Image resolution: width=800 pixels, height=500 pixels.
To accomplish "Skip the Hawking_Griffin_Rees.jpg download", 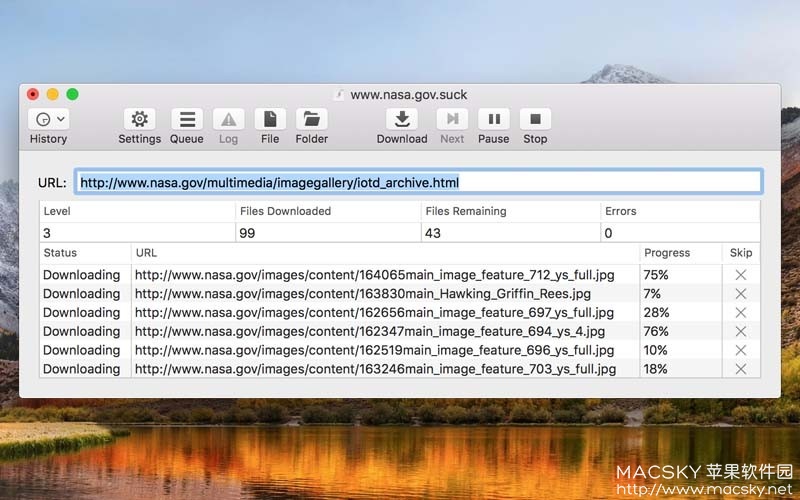I will pyautogui.click(x=741, y=294).
